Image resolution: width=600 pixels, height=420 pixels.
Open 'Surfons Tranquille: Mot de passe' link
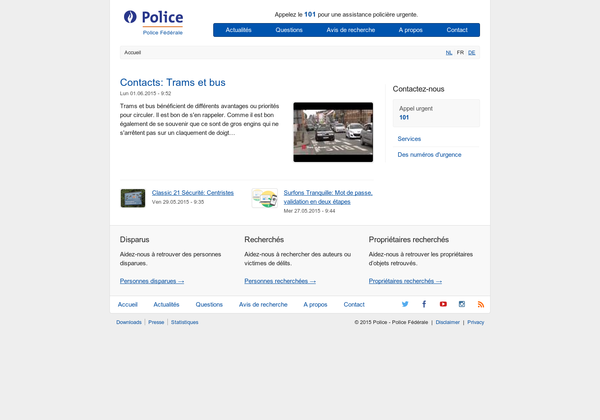328,197
